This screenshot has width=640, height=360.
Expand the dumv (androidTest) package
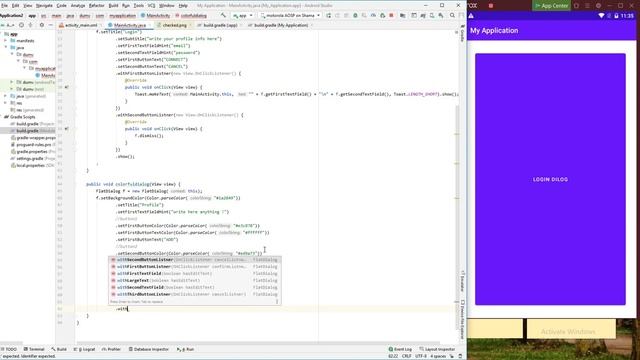[12, 82]
